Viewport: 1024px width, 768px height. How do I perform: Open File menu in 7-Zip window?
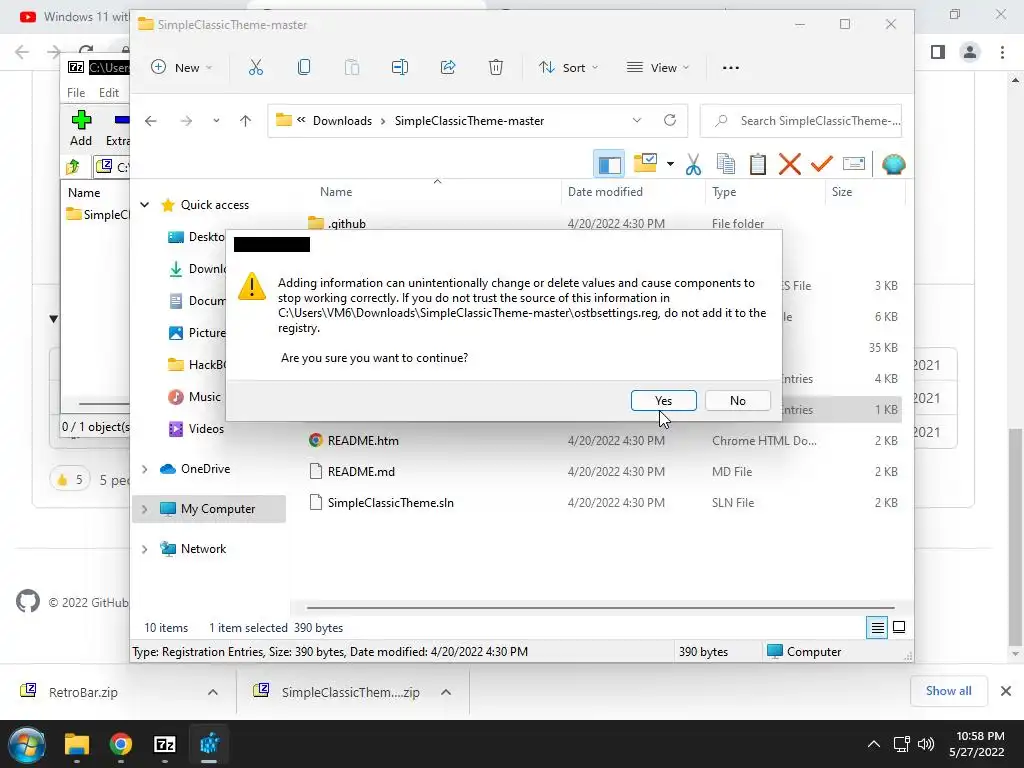tap(76, 93)
